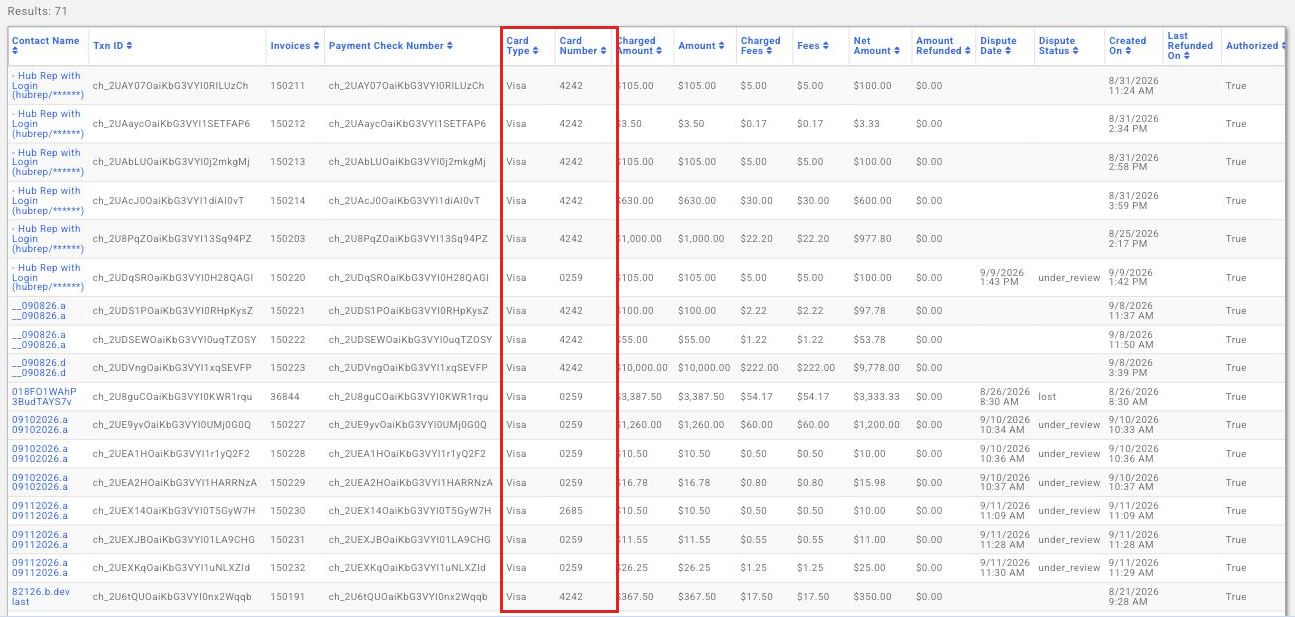This screenshot has width=1295, height=617.
Task: Sort the Amount column via its arrows
Action: pos(723,46)
